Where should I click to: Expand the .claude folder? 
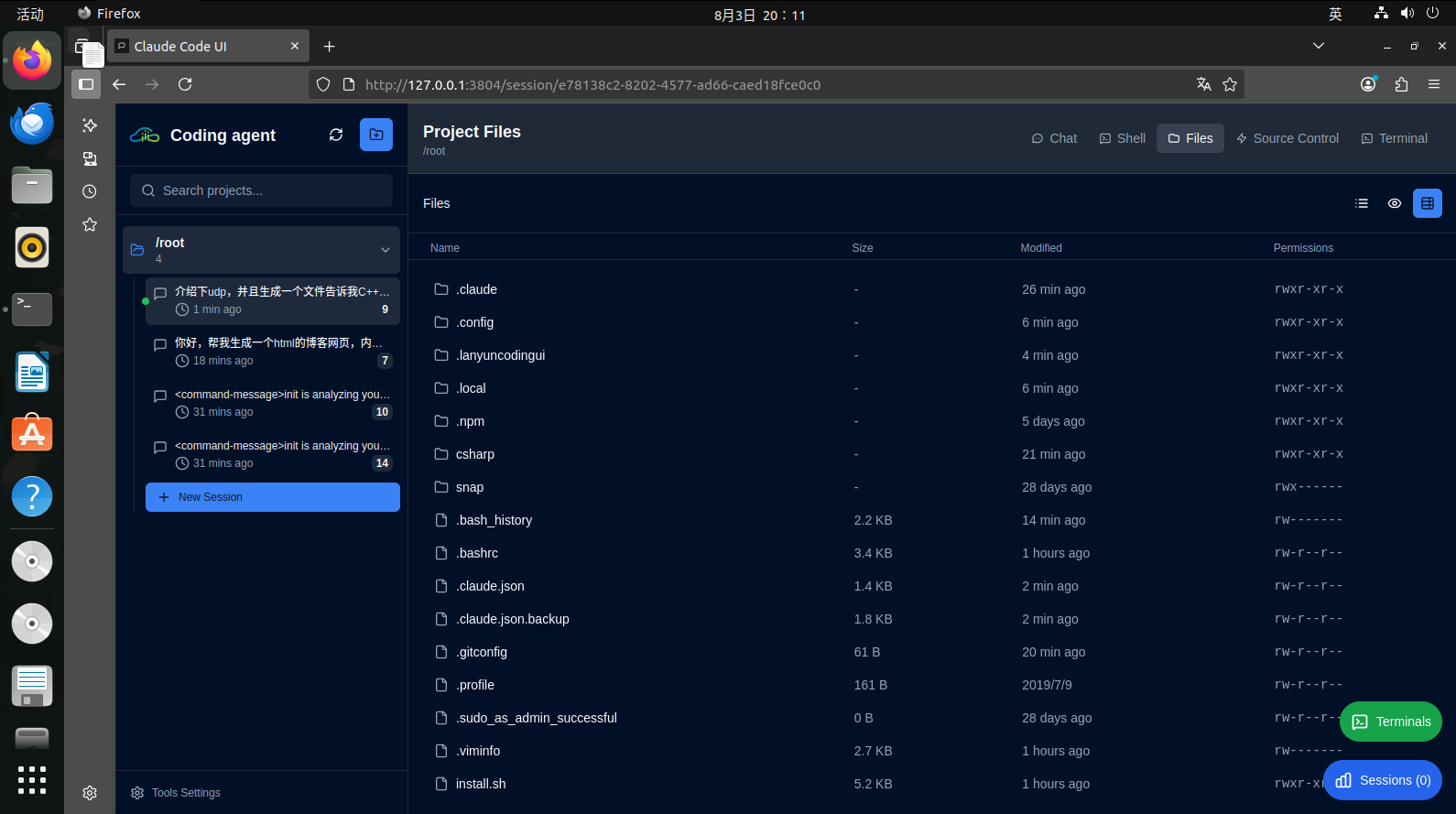point(476,289)
